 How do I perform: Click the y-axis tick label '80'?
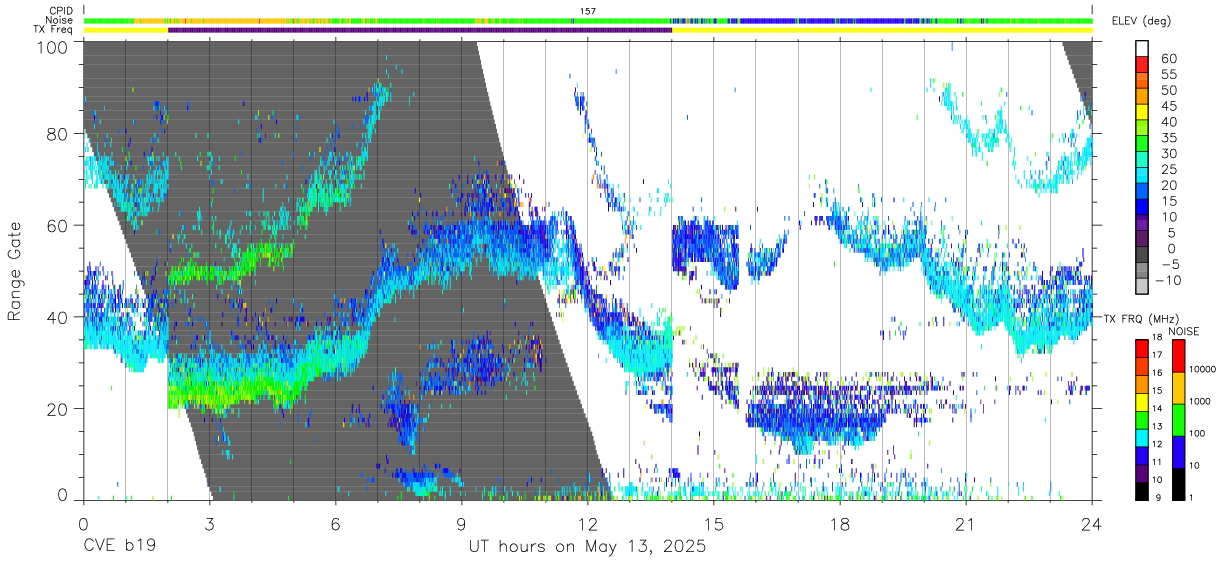click(x=58, y=135)
